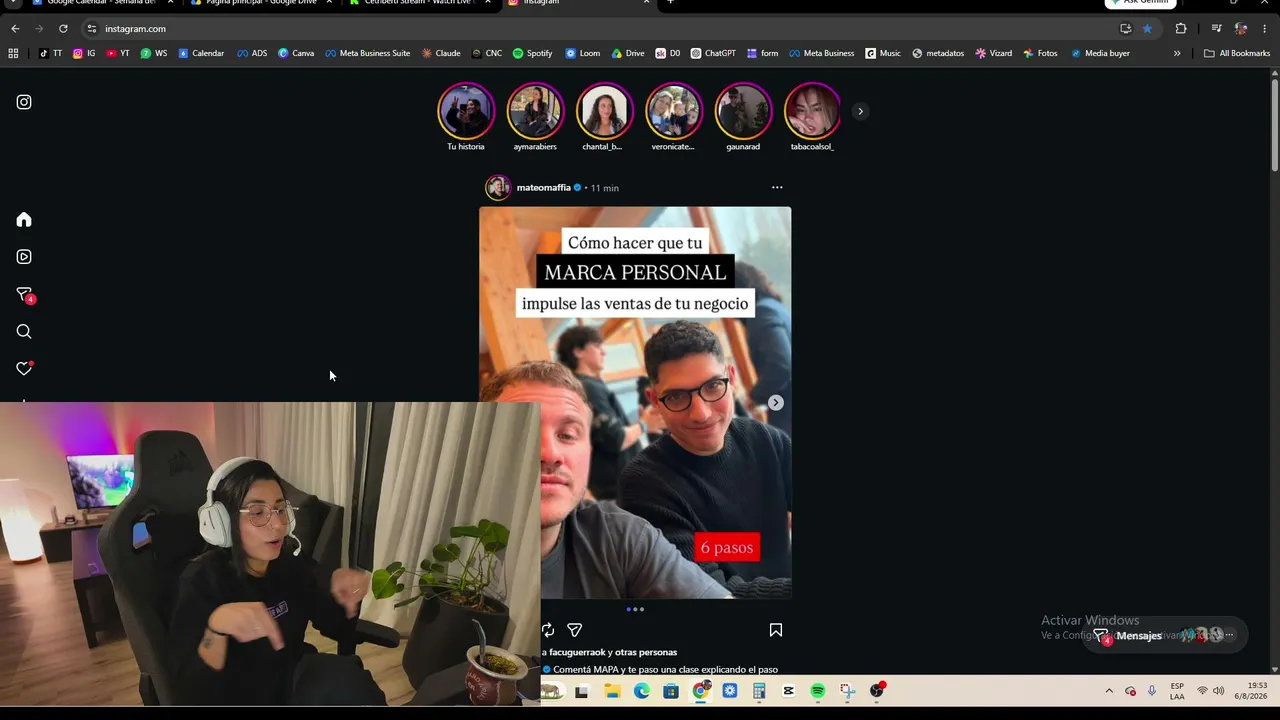Screen dimensions: 1280x720
Task: Save the post with bookmark icon
Action: 775,630
